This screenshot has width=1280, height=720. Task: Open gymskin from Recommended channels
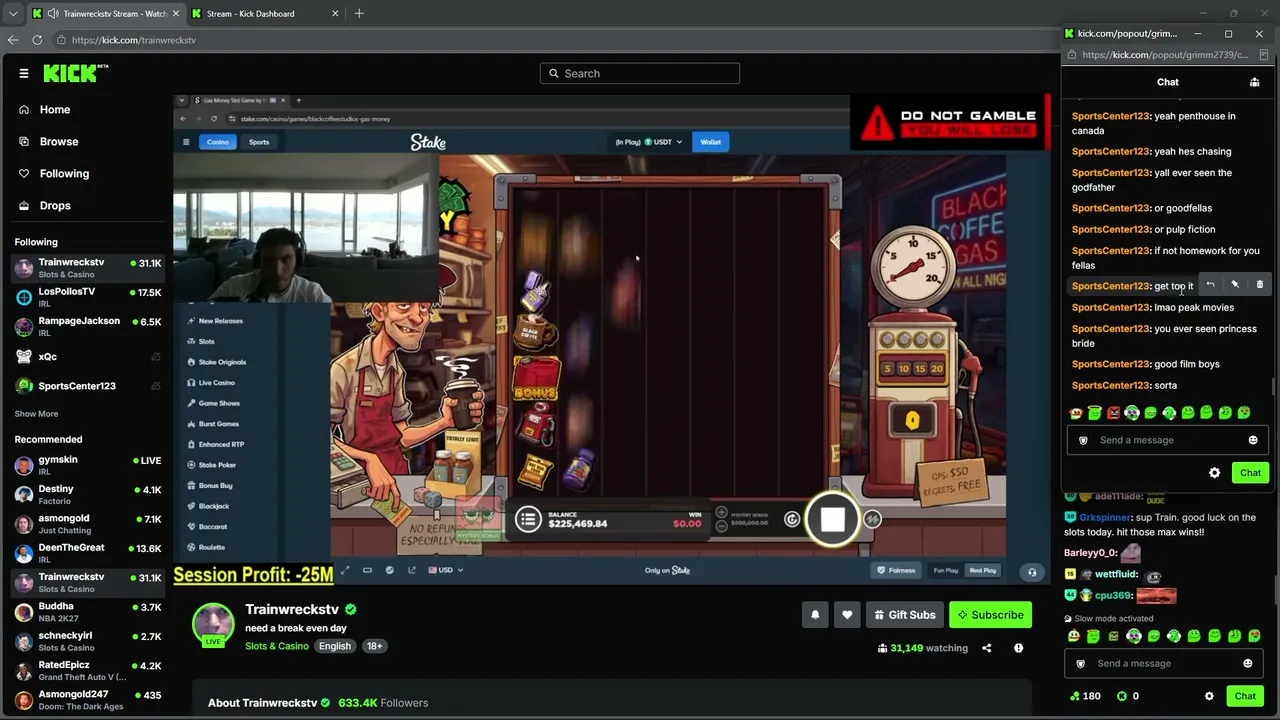point(87,465)
